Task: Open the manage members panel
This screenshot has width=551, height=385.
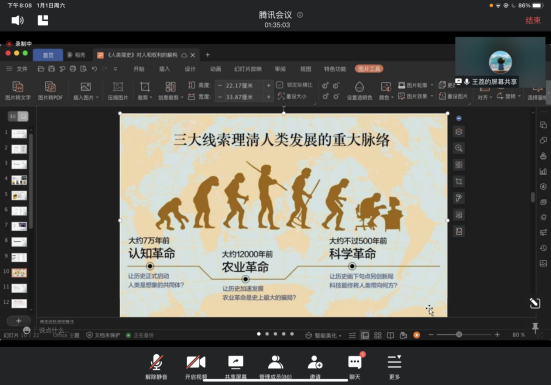Action: (276, 366)
